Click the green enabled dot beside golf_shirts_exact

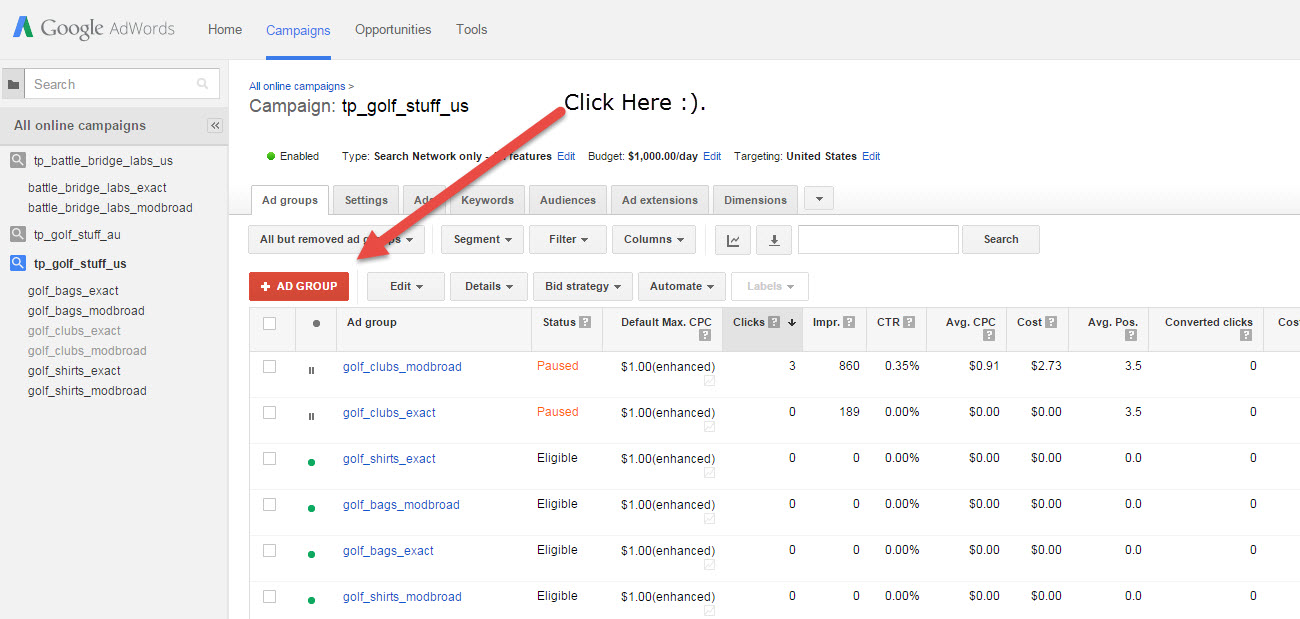pos(313,459)
